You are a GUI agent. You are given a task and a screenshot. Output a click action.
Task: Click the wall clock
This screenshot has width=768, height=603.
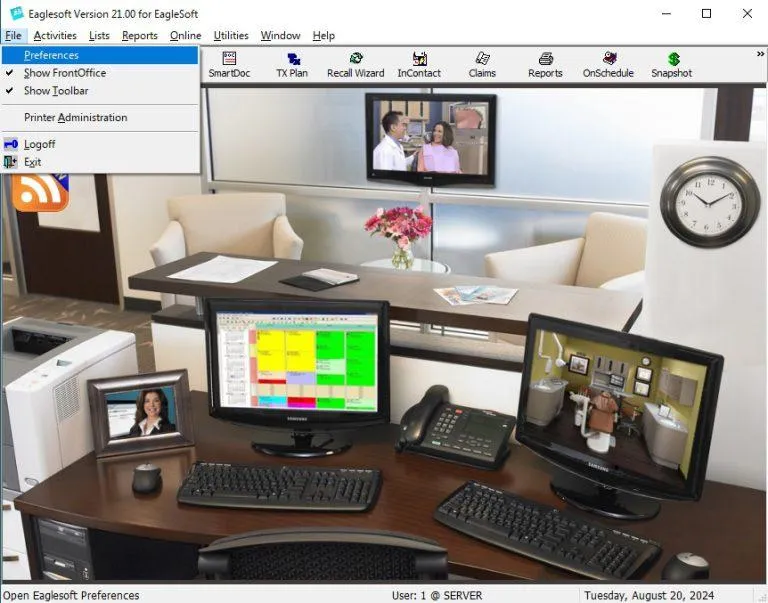pos(709,201)
